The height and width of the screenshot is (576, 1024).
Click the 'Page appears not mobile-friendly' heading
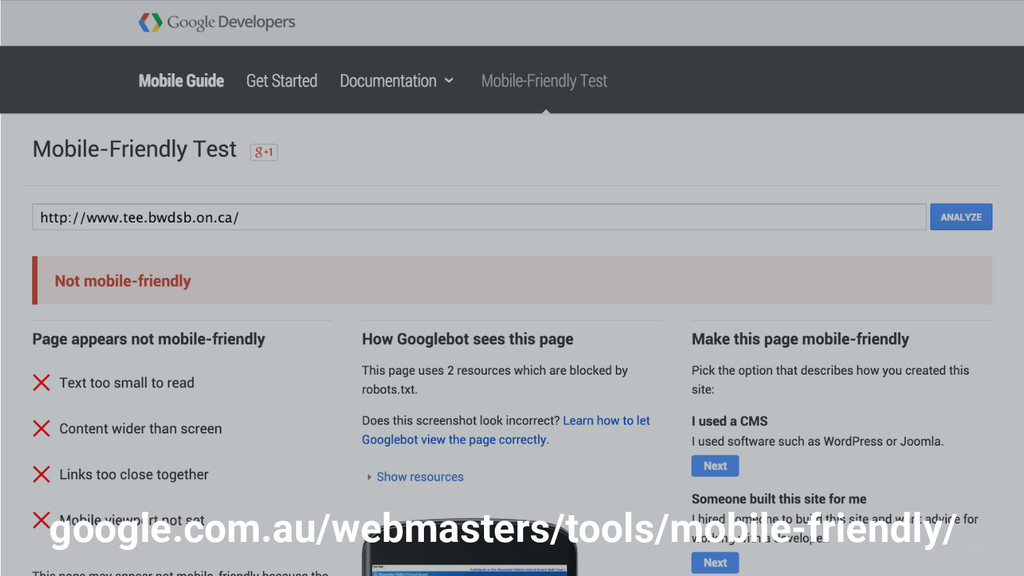[x=148, y=339]
